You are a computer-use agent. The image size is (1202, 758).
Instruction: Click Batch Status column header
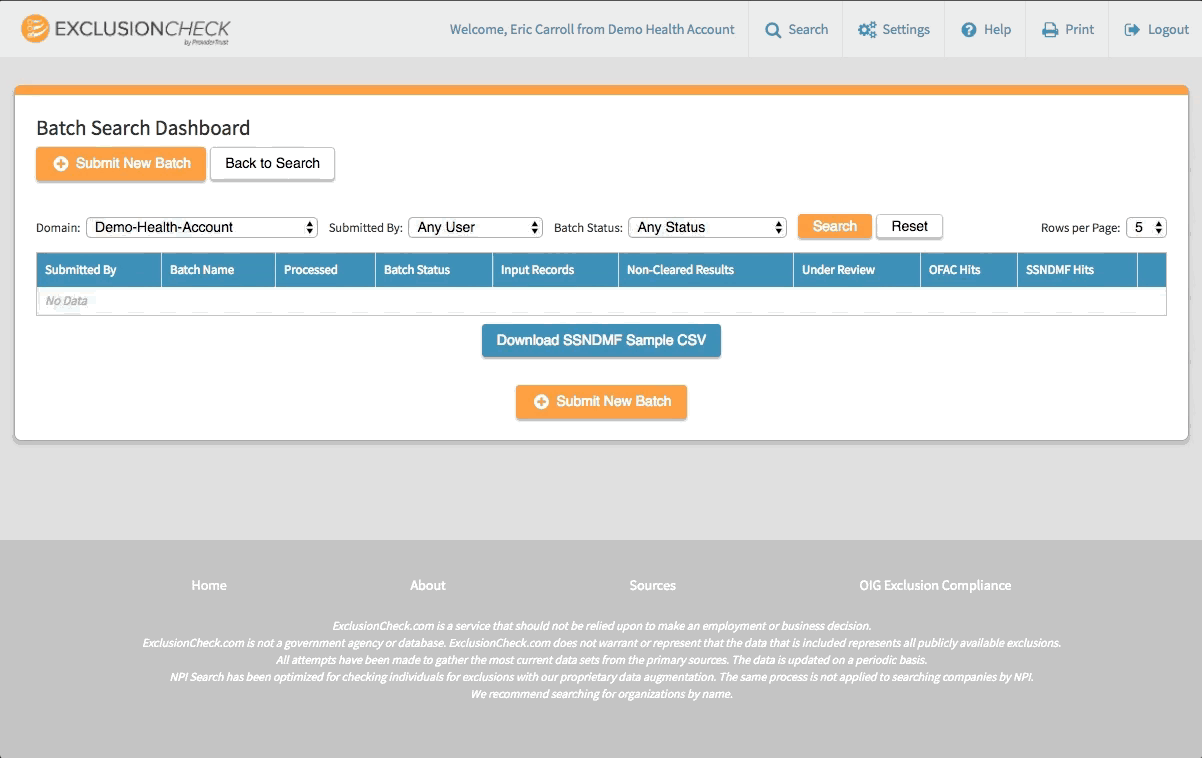[x=434, y=270]
